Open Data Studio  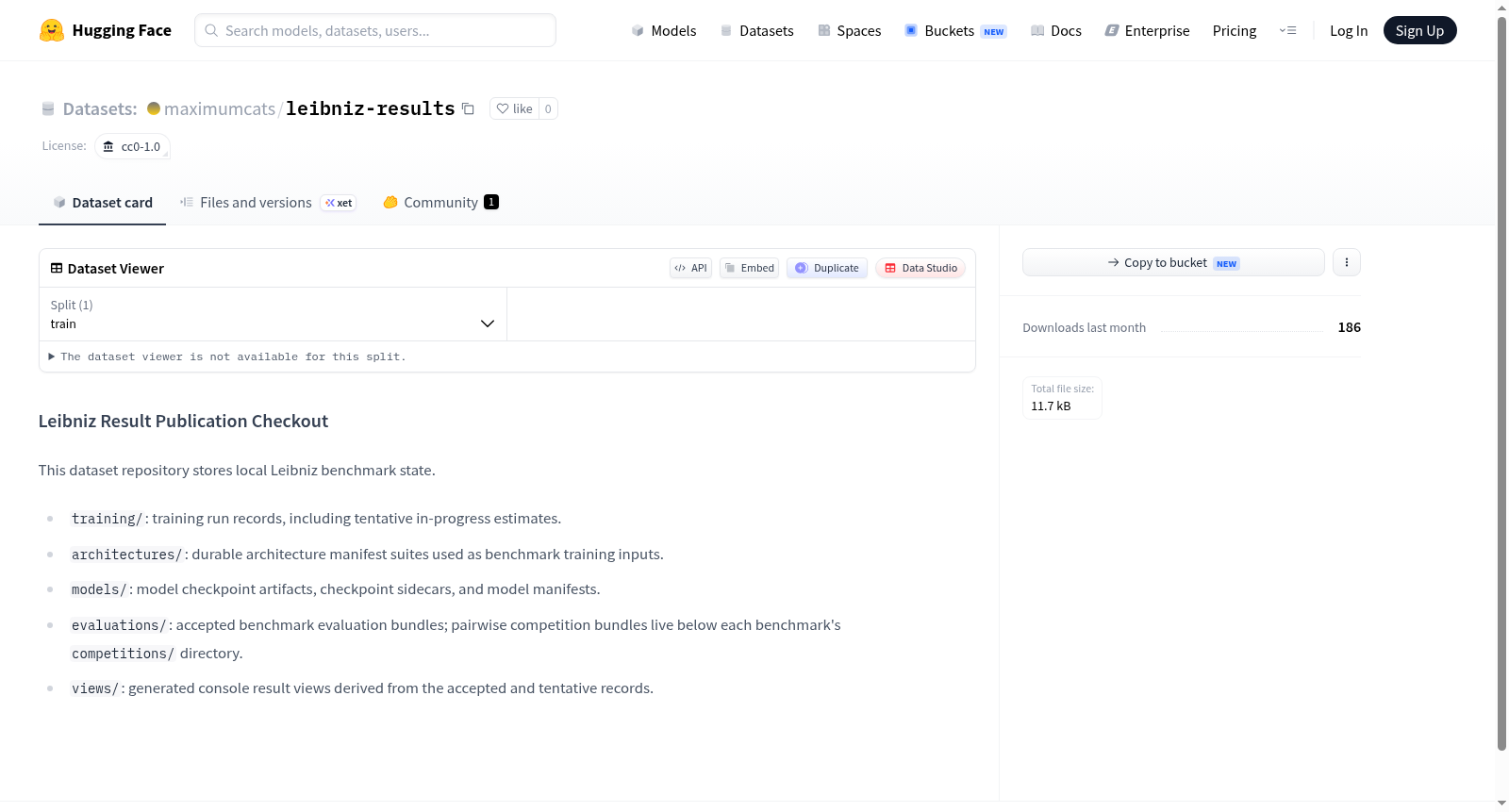click(920, 268)
